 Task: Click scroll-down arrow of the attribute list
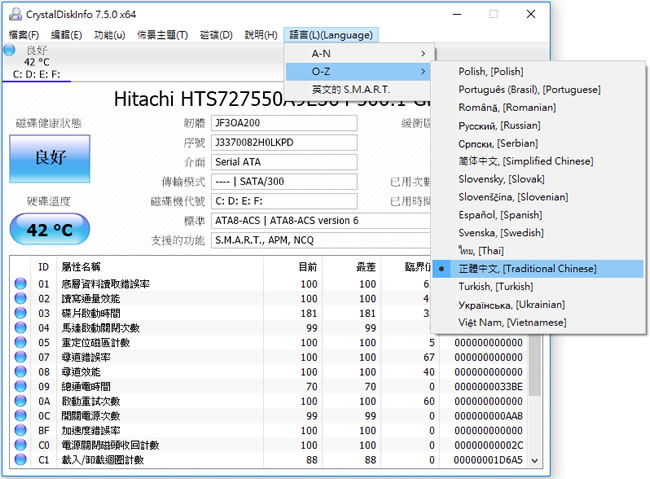pyautogui.click(x=535, y=460)
